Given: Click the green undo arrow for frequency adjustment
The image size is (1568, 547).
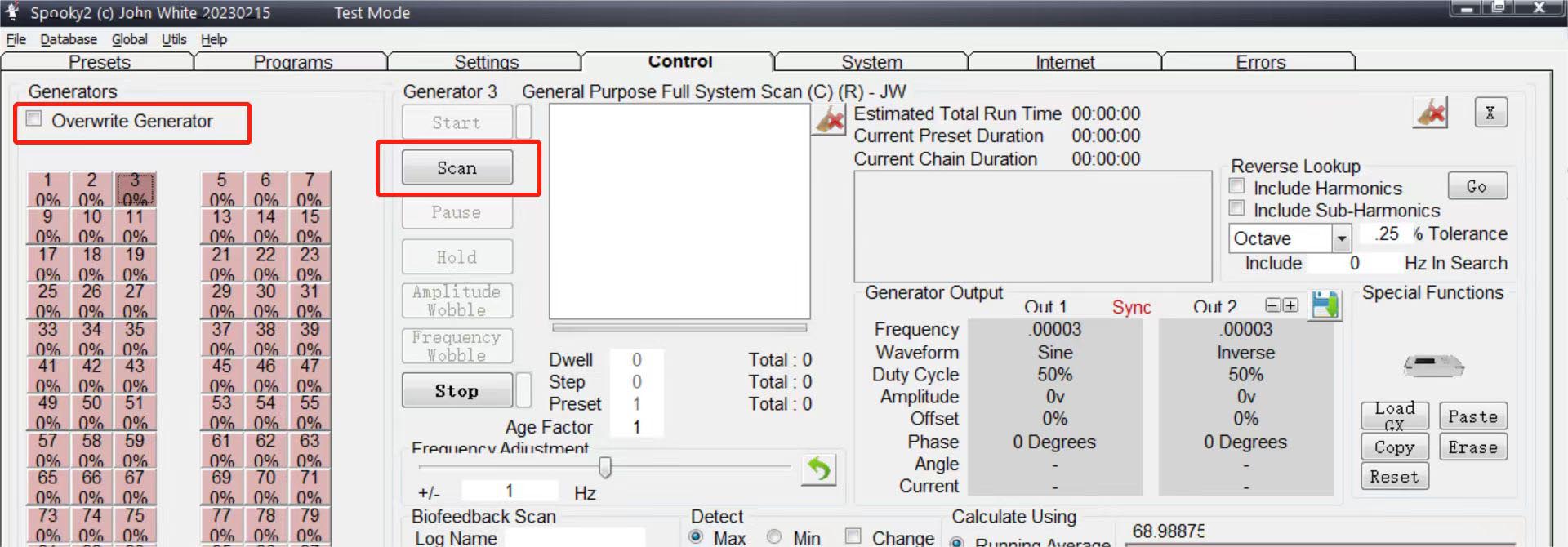Looking at the screenshot, I should [818, 469].
